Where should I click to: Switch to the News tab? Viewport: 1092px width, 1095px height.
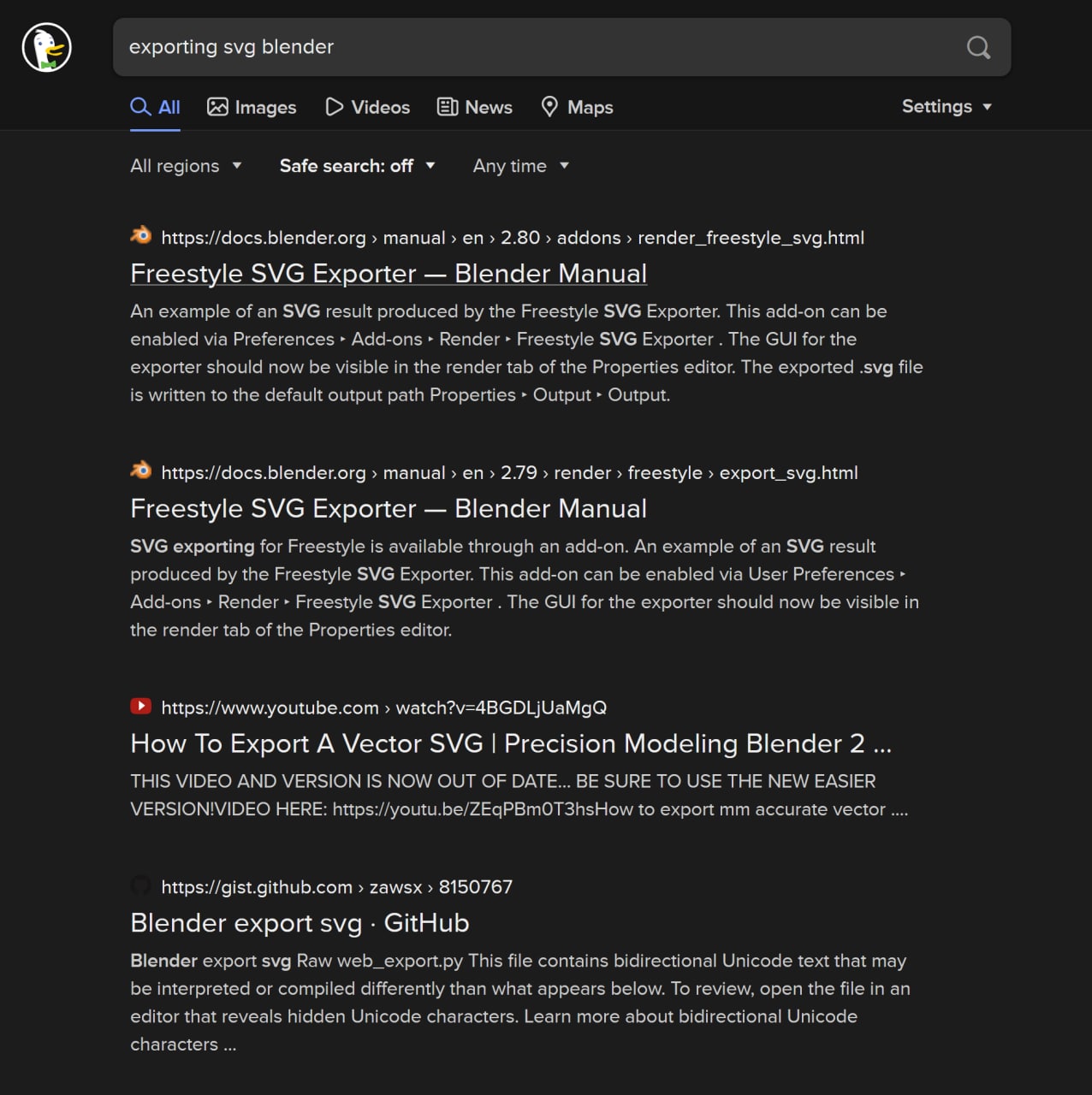pos(474,107)
